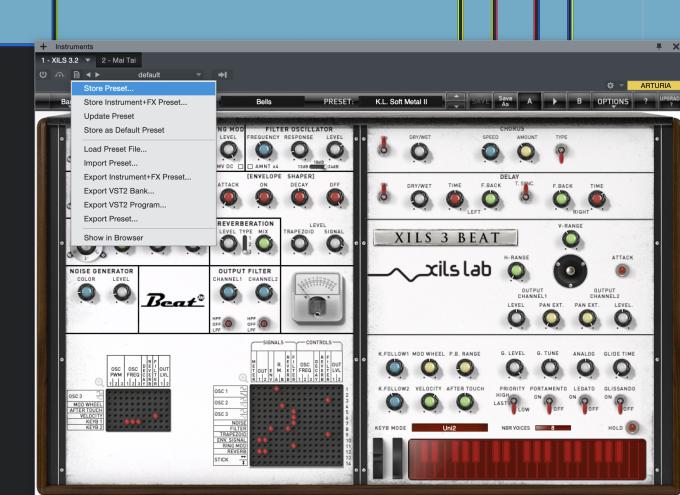
Task: Expand the arrow next to gear icon
Action: tap(621, 85)
